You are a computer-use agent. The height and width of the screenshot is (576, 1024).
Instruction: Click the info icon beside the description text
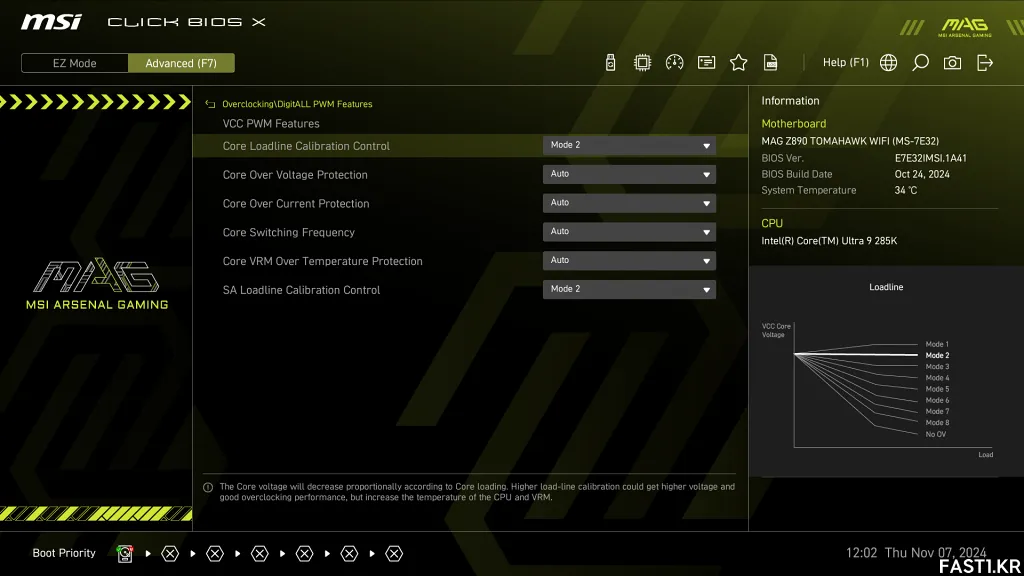coord(208,487)
